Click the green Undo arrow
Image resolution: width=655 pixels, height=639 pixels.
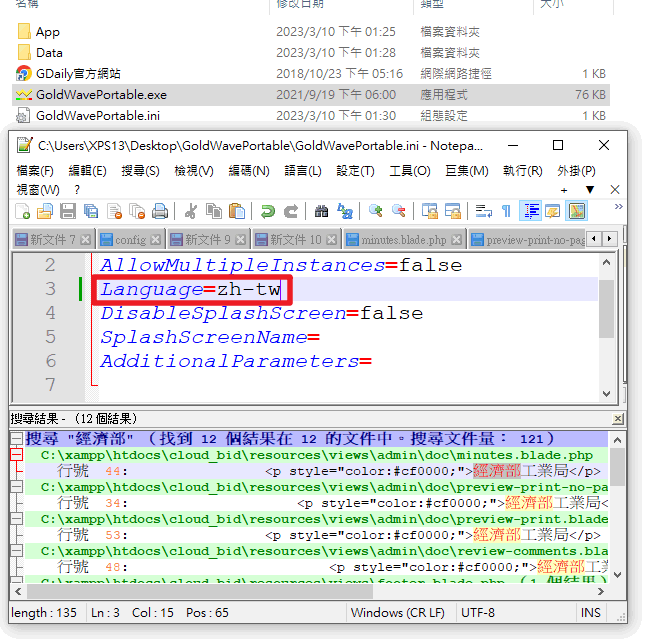click(268, 211)
